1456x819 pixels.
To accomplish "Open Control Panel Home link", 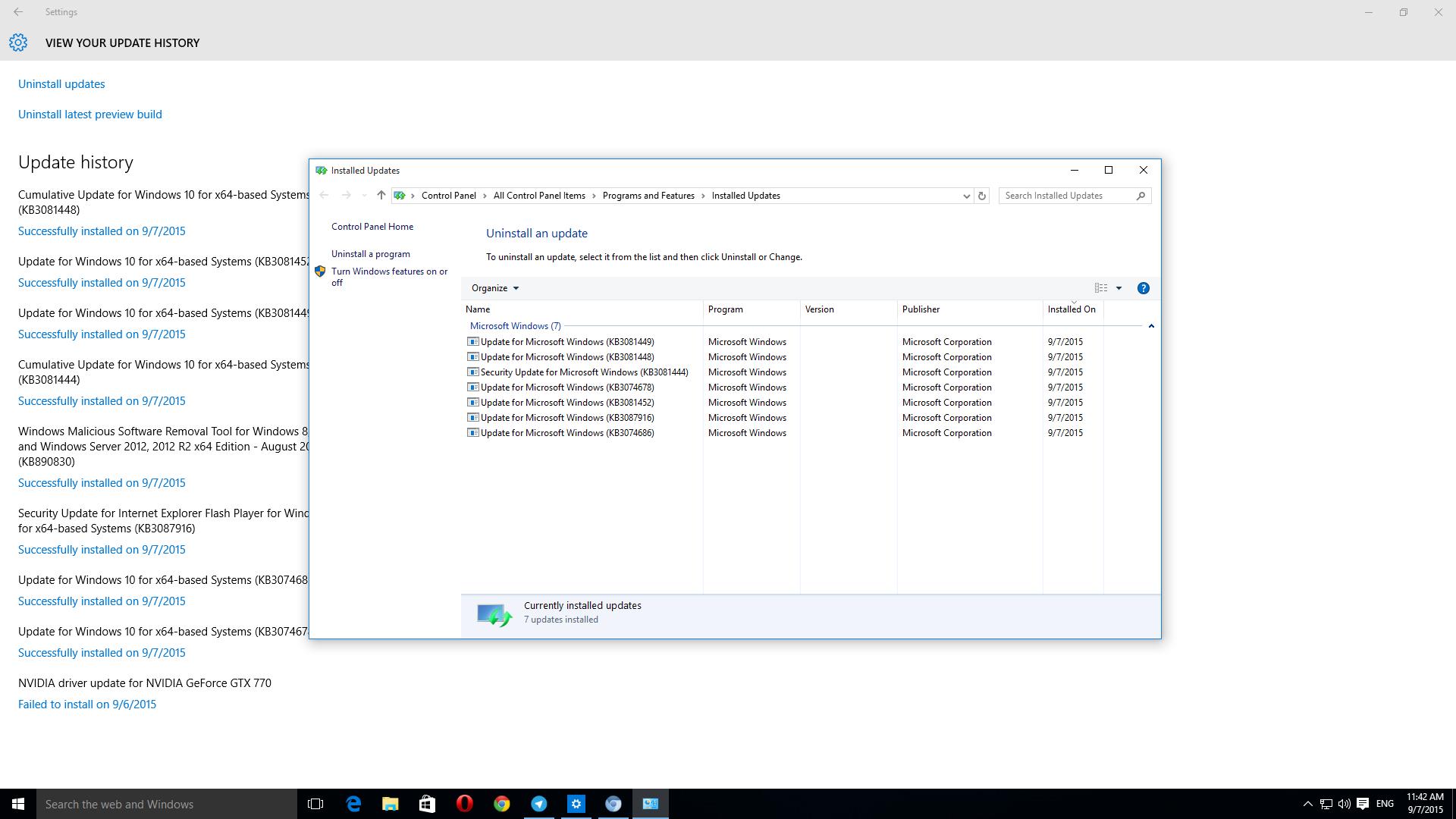I will 372,227.
